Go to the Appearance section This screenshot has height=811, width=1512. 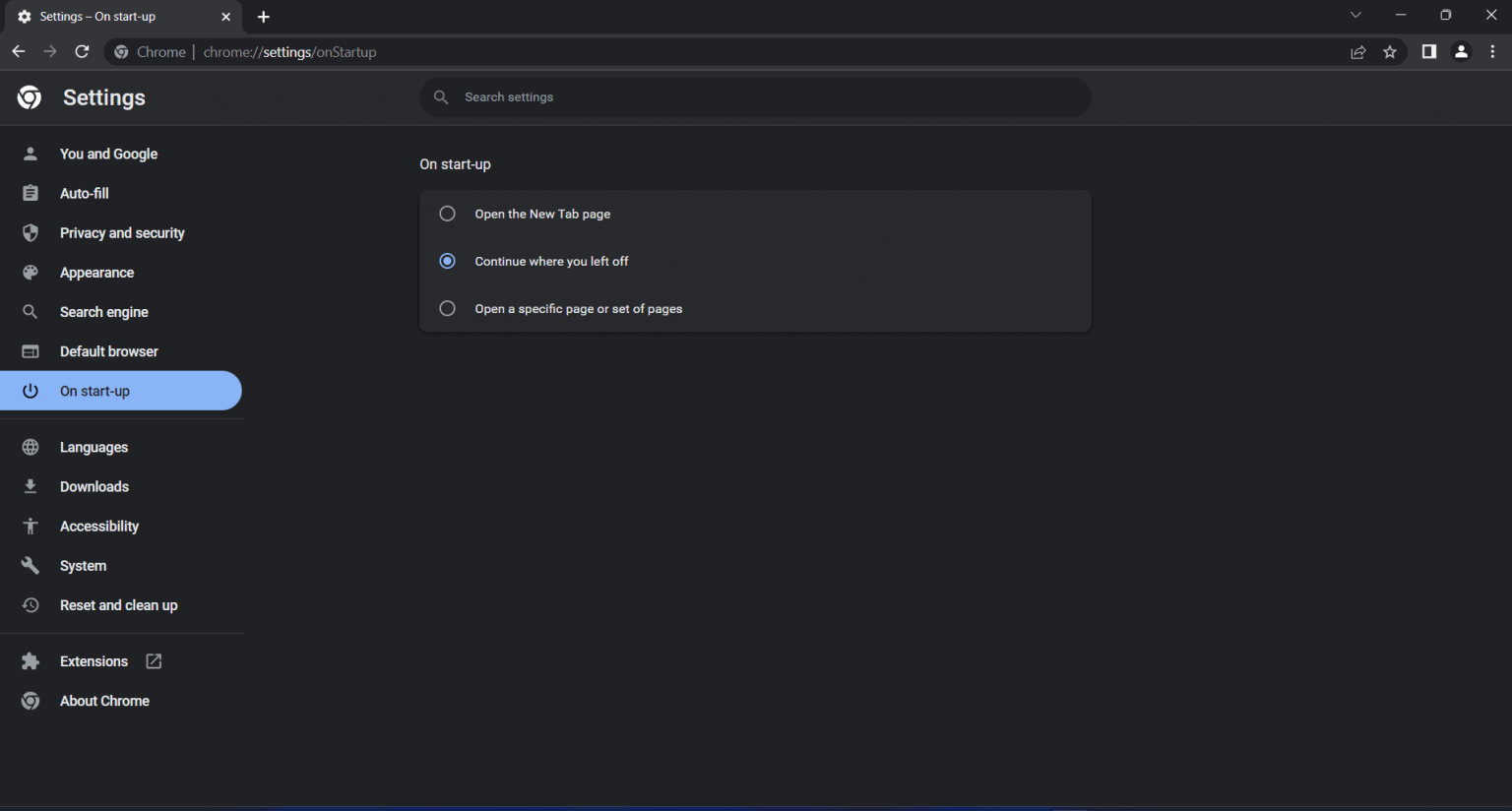tap(96, 273)
